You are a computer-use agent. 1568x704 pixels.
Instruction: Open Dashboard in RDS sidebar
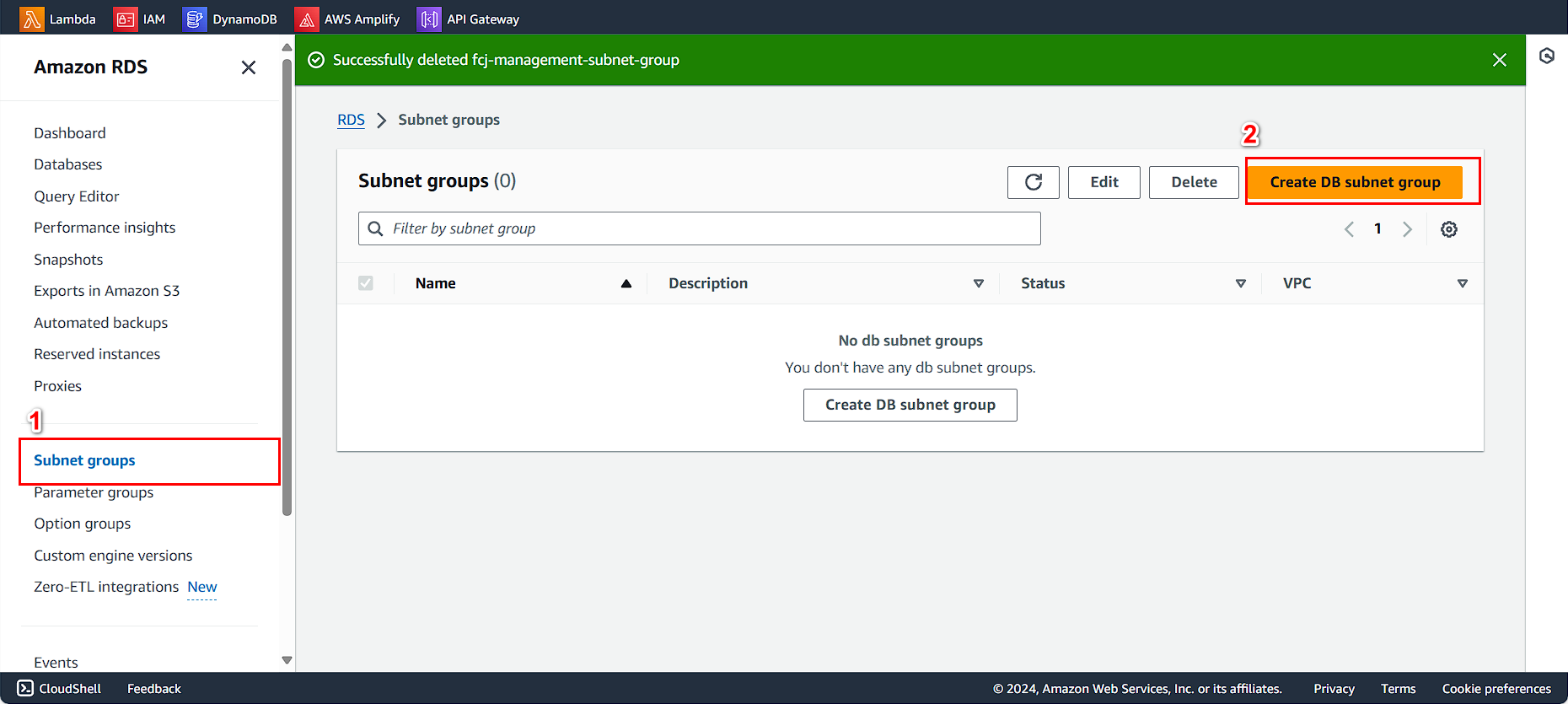click(x=70, y=133)
